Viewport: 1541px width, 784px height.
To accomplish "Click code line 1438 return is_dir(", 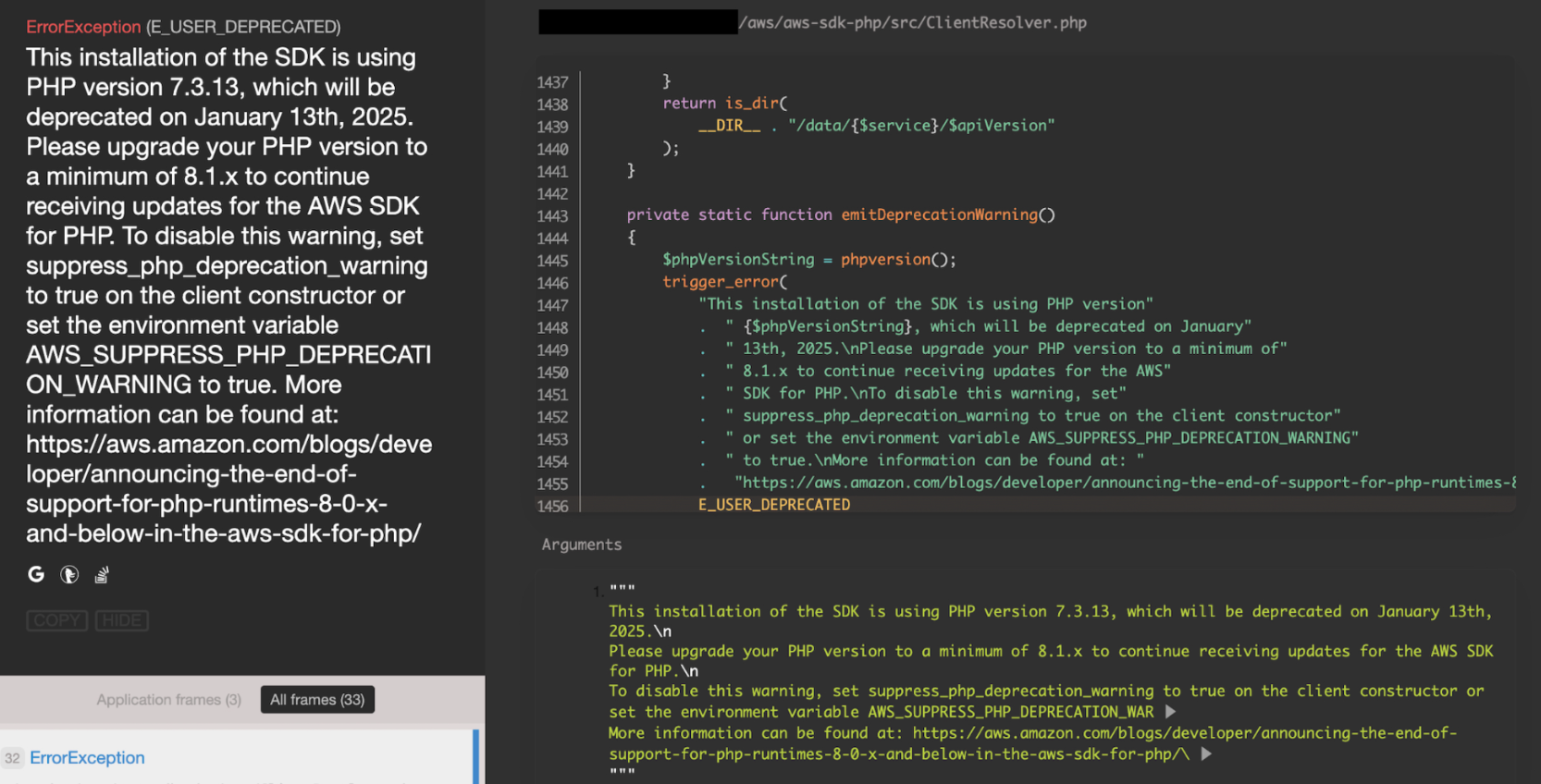I will coord(725,104).
